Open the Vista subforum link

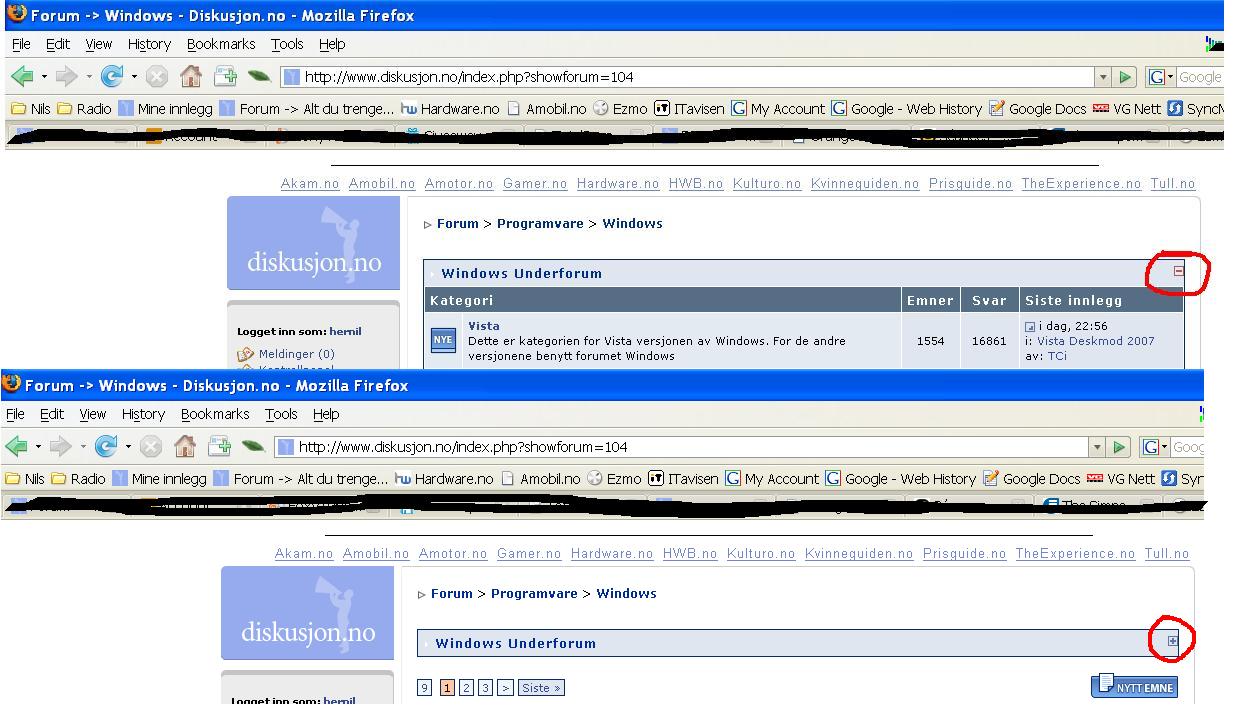click(x=483, y=326)
